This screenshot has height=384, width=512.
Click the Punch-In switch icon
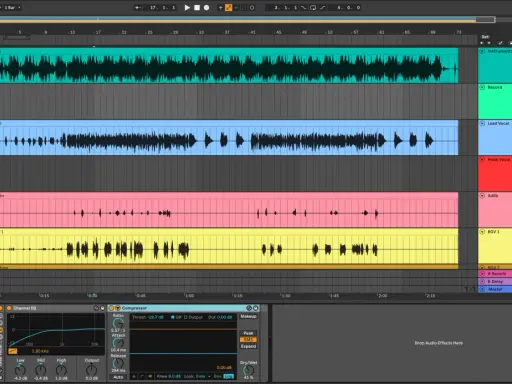click(303, 7)
